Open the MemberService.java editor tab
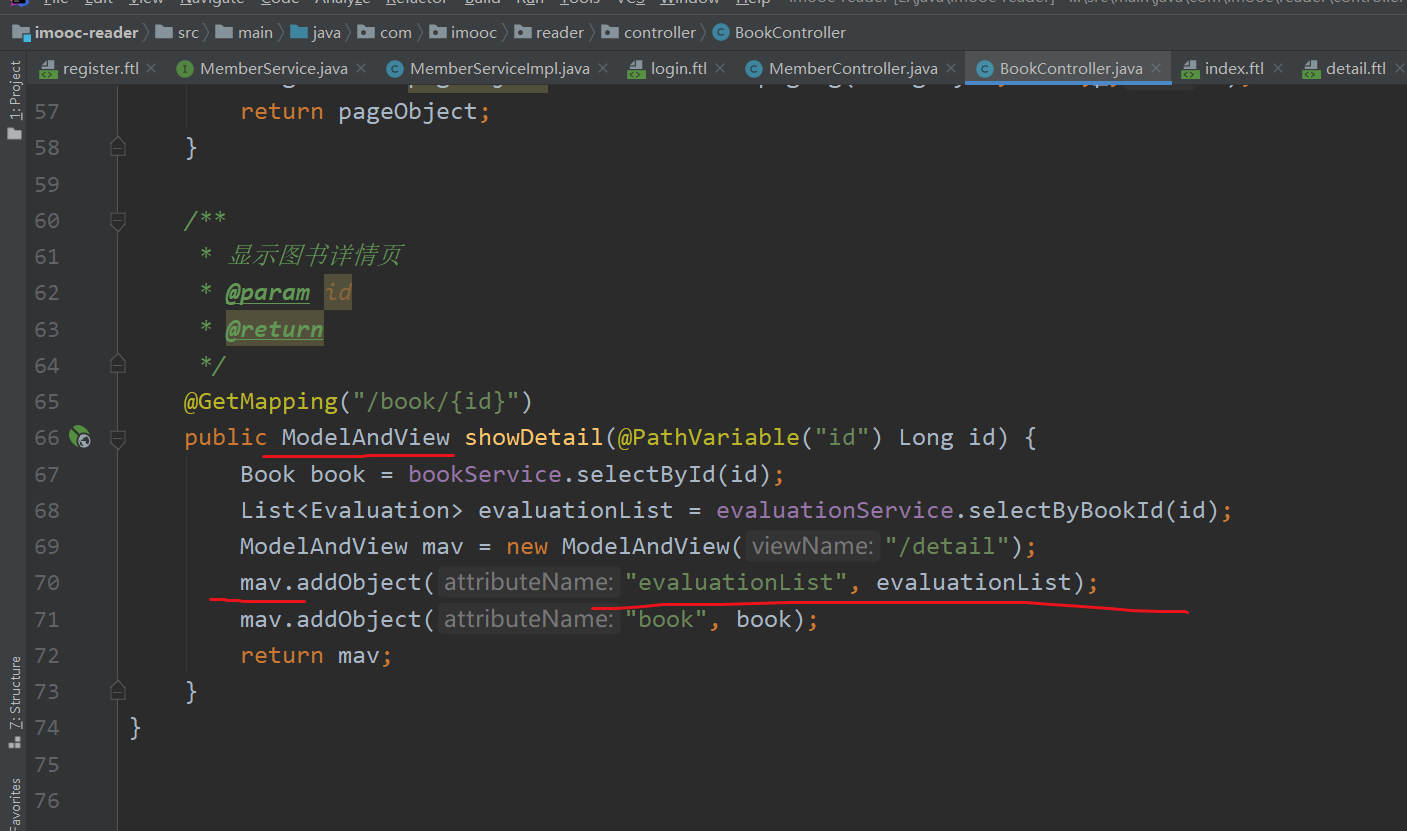The width and height of the screenshot is (1407, 831). pyautogui.click(x=273, y=68)
